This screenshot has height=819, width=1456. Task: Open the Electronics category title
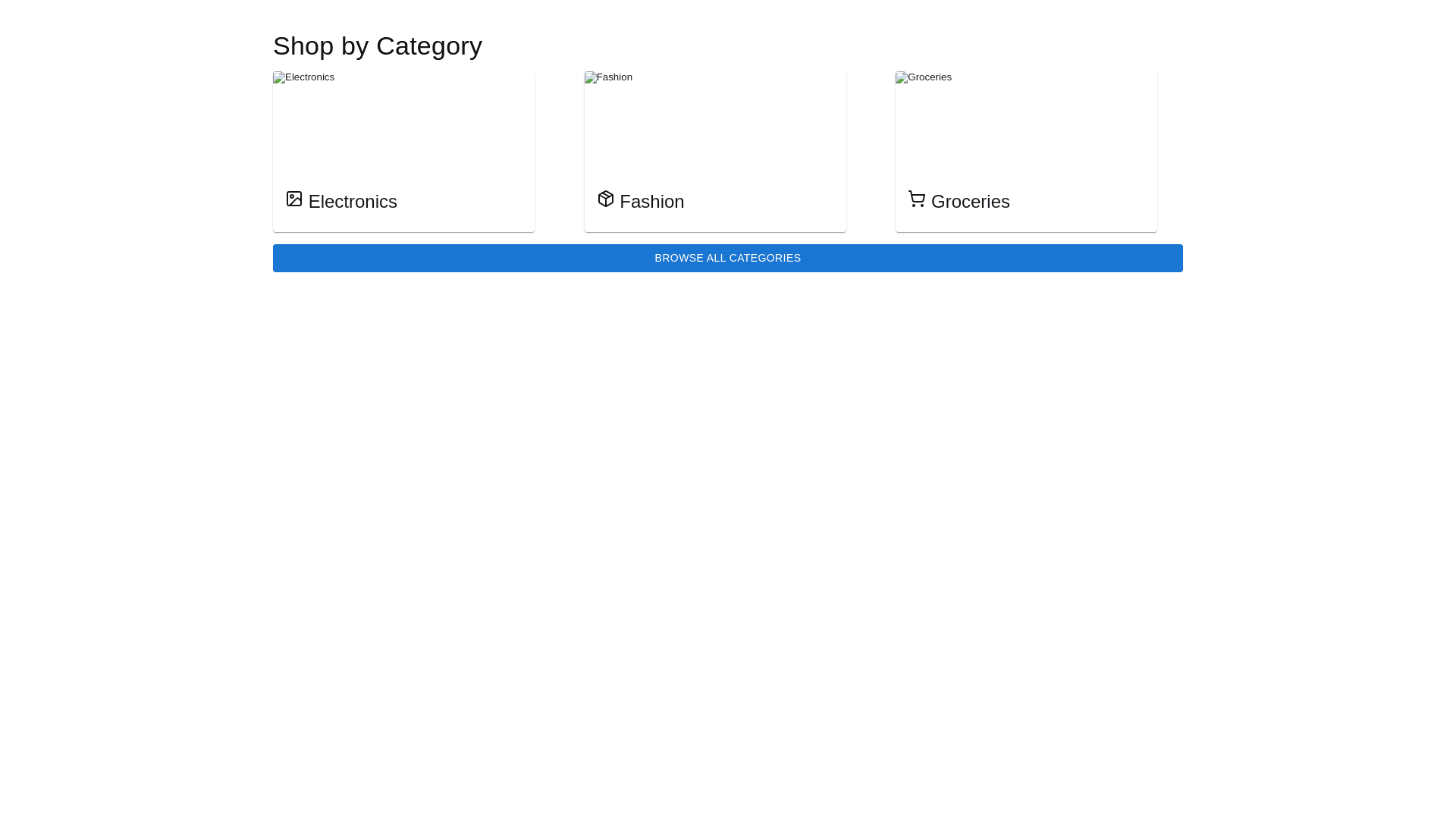pyautogui.click(x=353, y=202)
